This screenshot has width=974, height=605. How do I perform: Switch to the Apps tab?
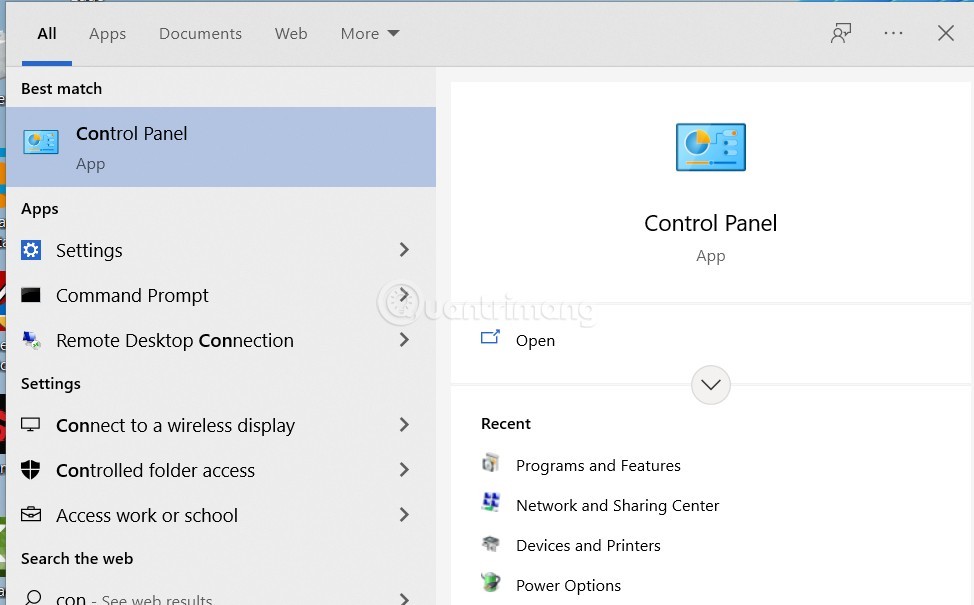pos(107,34)
